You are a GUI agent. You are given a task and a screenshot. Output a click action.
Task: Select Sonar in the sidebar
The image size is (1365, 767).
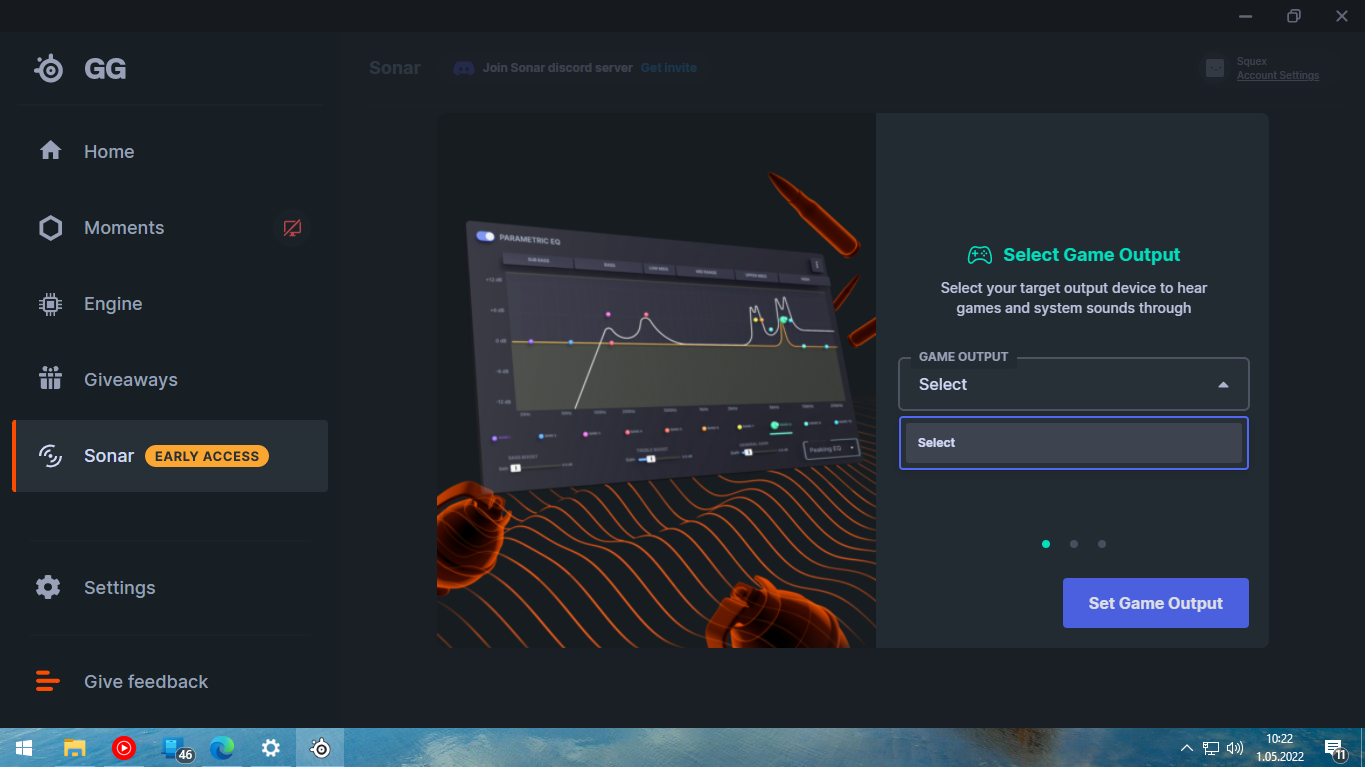pyautogui.click(x=170, y=456)
